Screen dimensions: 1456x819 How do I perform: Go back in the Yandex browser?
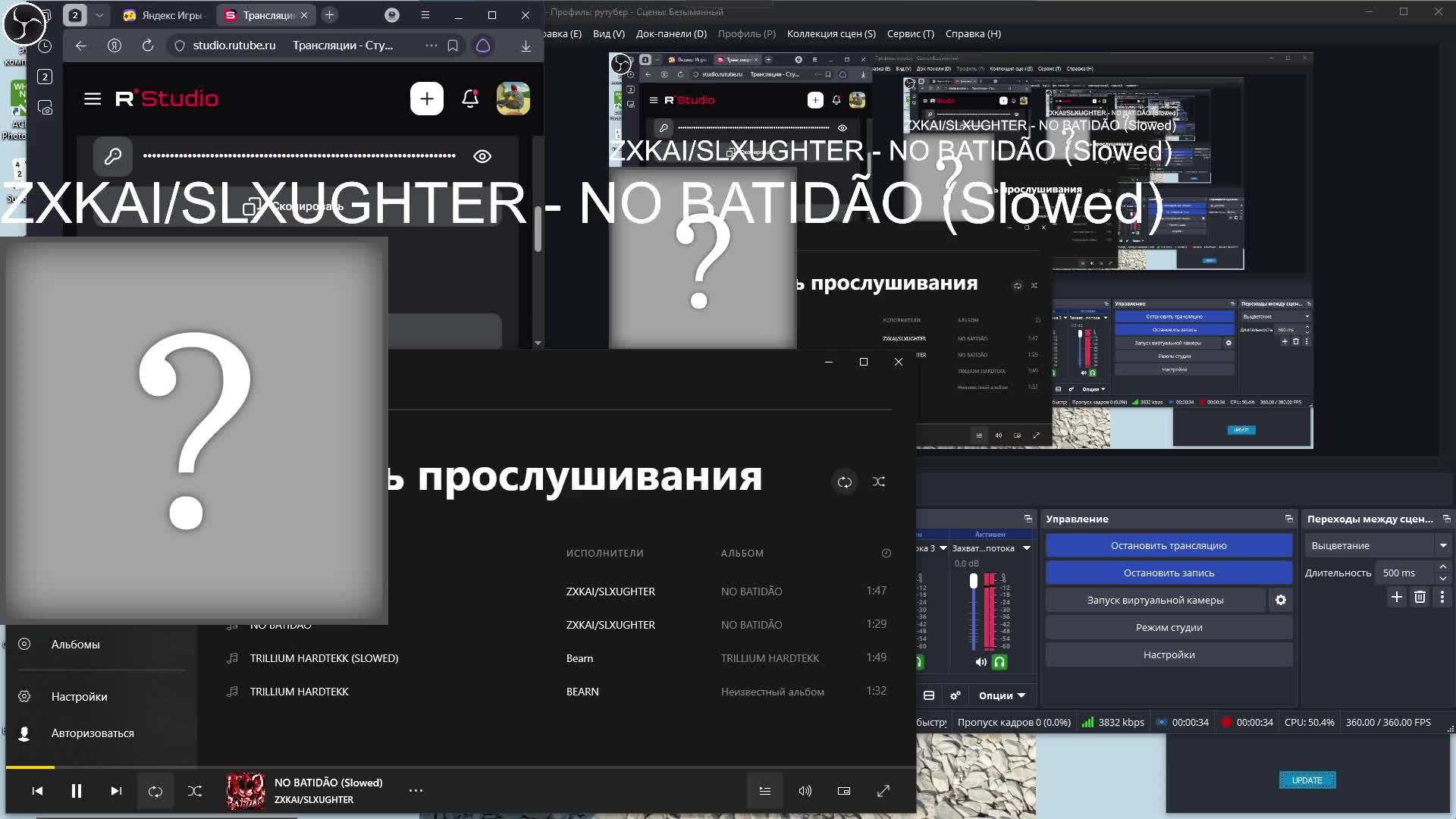coord(81,45)
